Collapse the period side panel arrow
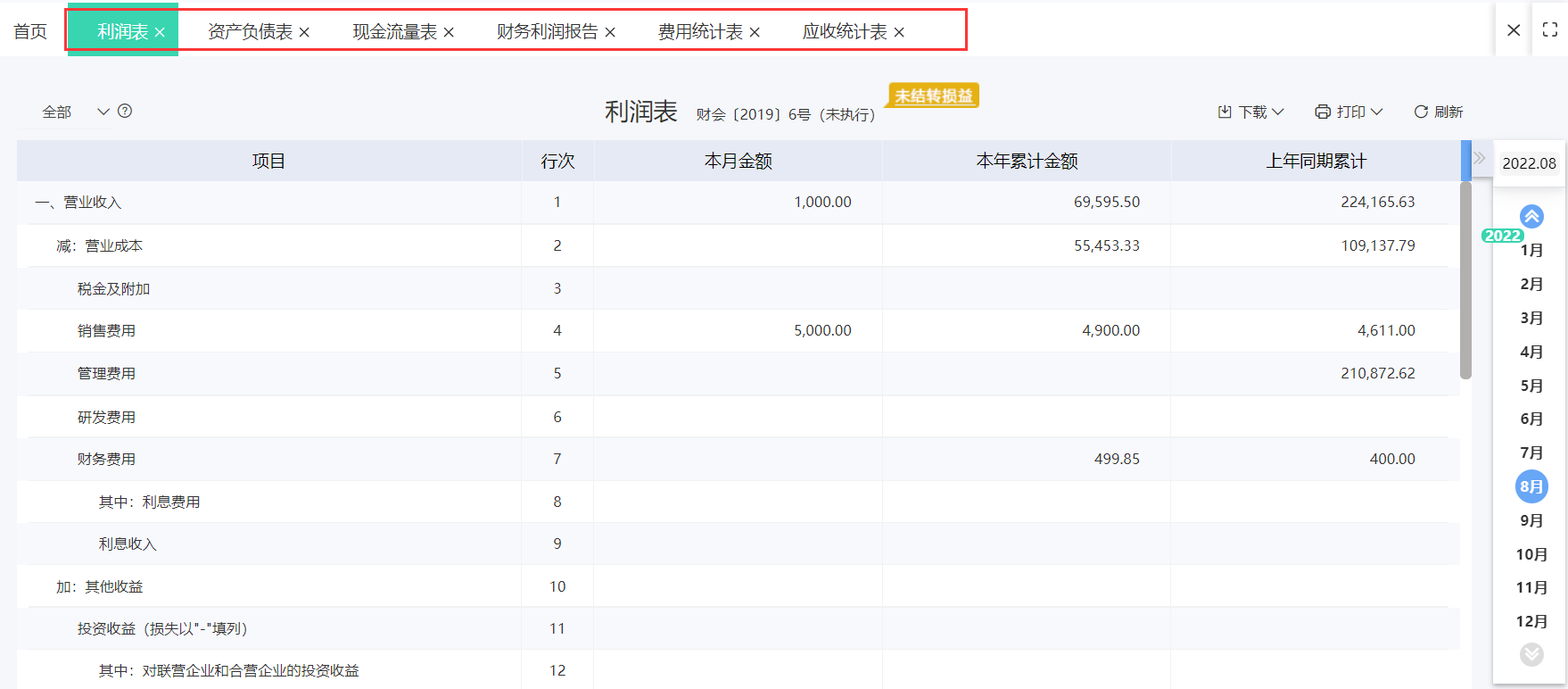1568x689 pixels. (1480, 159)
